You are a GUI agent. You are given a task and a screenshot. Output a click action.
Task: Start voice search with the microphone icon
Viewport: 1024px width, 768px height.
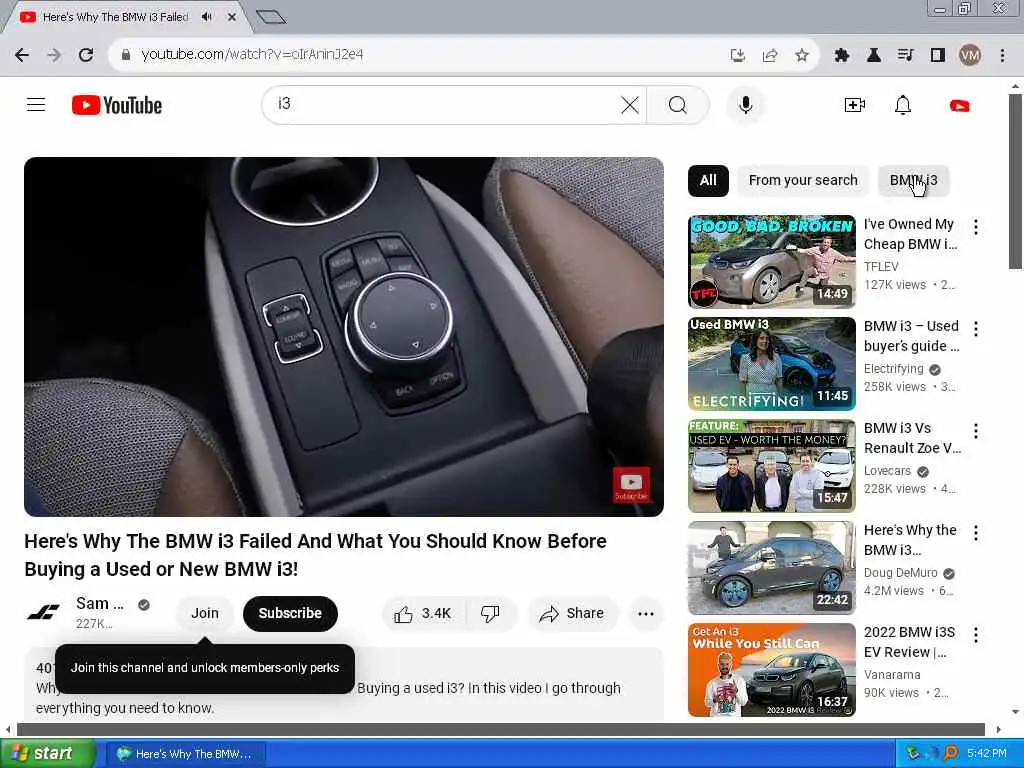pyautogui.click(x=745, y=104)
